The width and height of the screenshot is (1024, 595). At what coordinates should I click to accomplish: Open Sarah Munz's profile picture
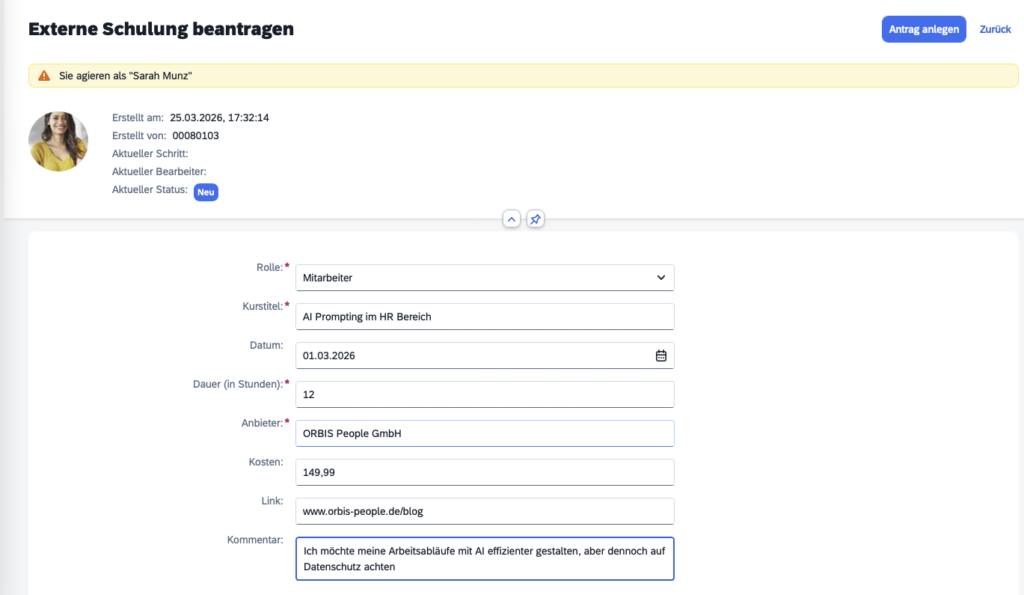[x=58, y=141]
